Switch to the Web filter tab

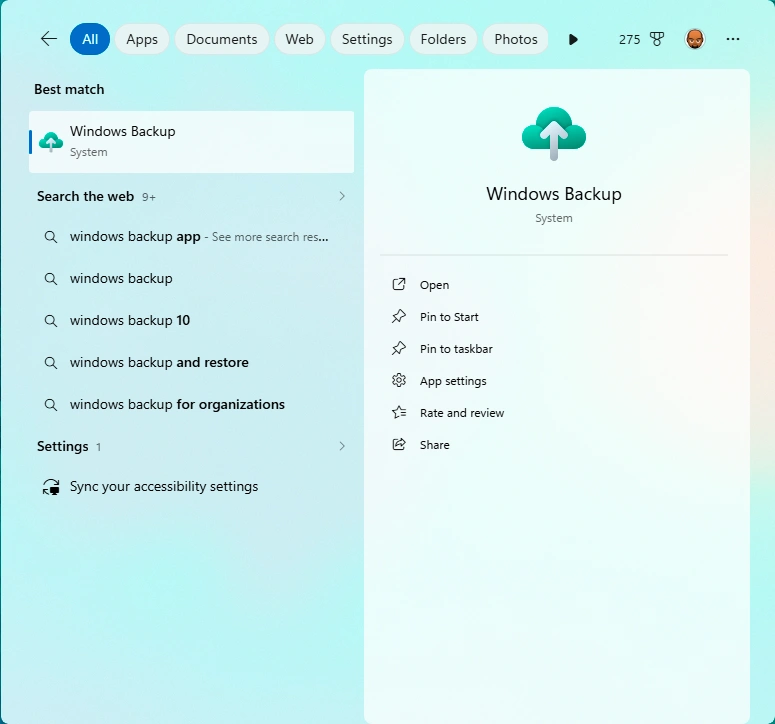(x=300, y=39)
